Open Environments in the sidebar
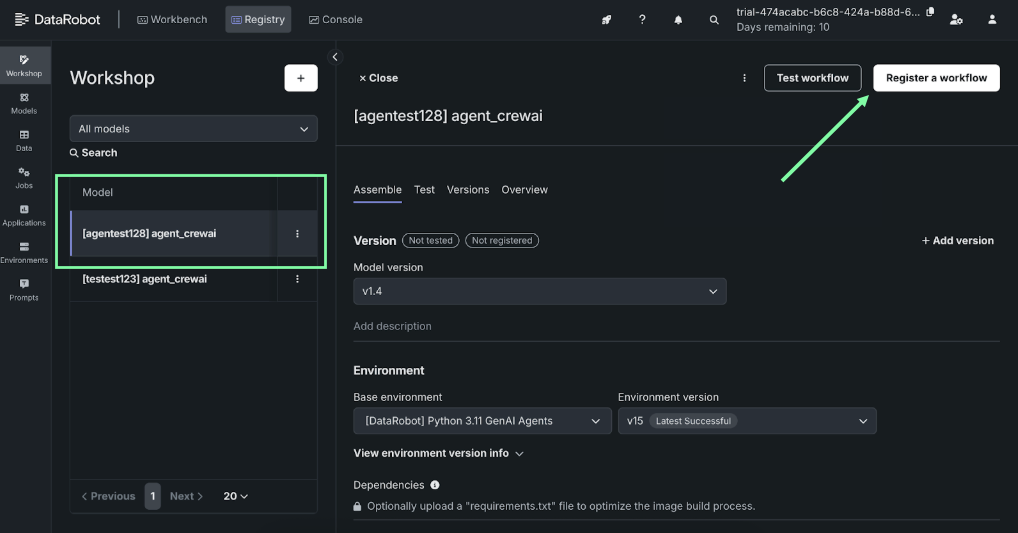This screenshot has height=533, width=1018. (x=24, y=252)
